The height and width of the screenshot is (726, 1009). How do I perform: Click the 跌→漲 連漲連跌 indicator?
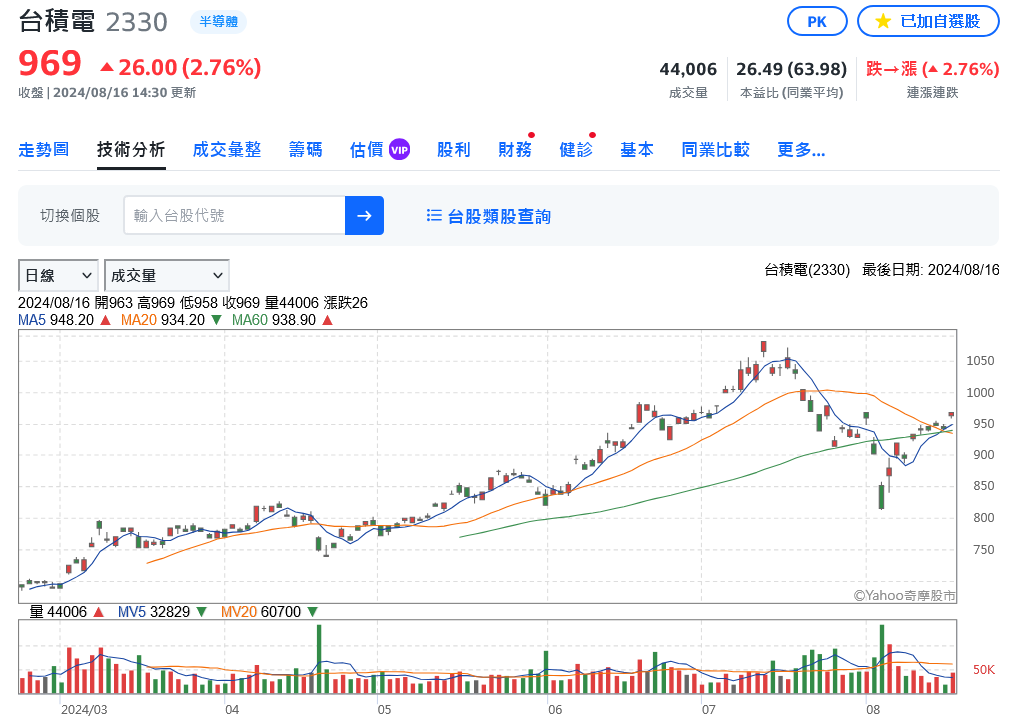(932, 69)
